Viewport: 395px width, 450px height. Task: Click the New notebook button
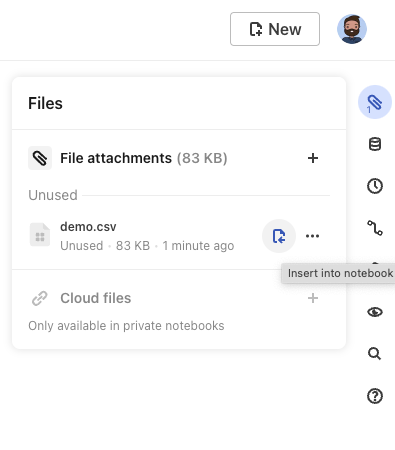click(275, 29)
